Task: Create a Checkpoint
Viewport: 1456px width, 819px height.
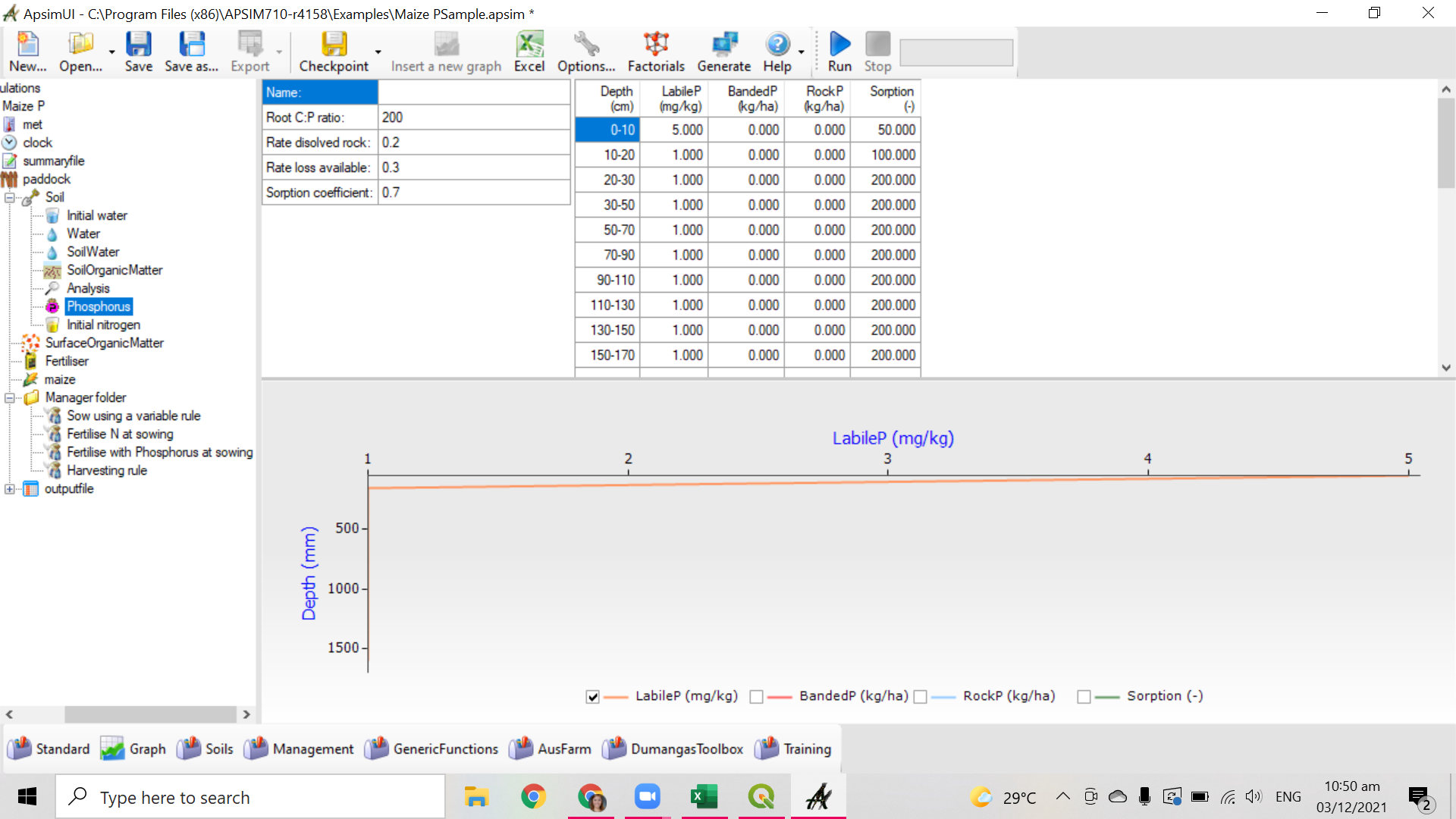Action: coord(334,51)
